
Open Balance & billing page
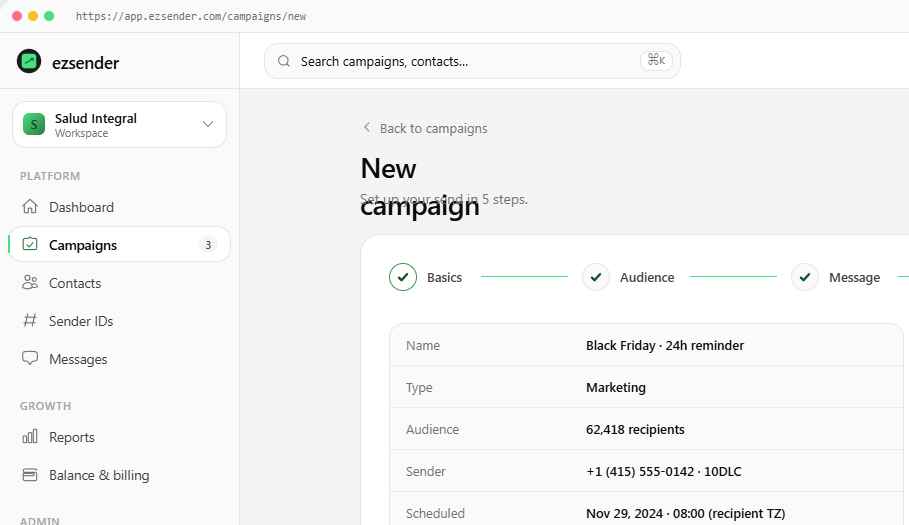click(x=119, y=475)
